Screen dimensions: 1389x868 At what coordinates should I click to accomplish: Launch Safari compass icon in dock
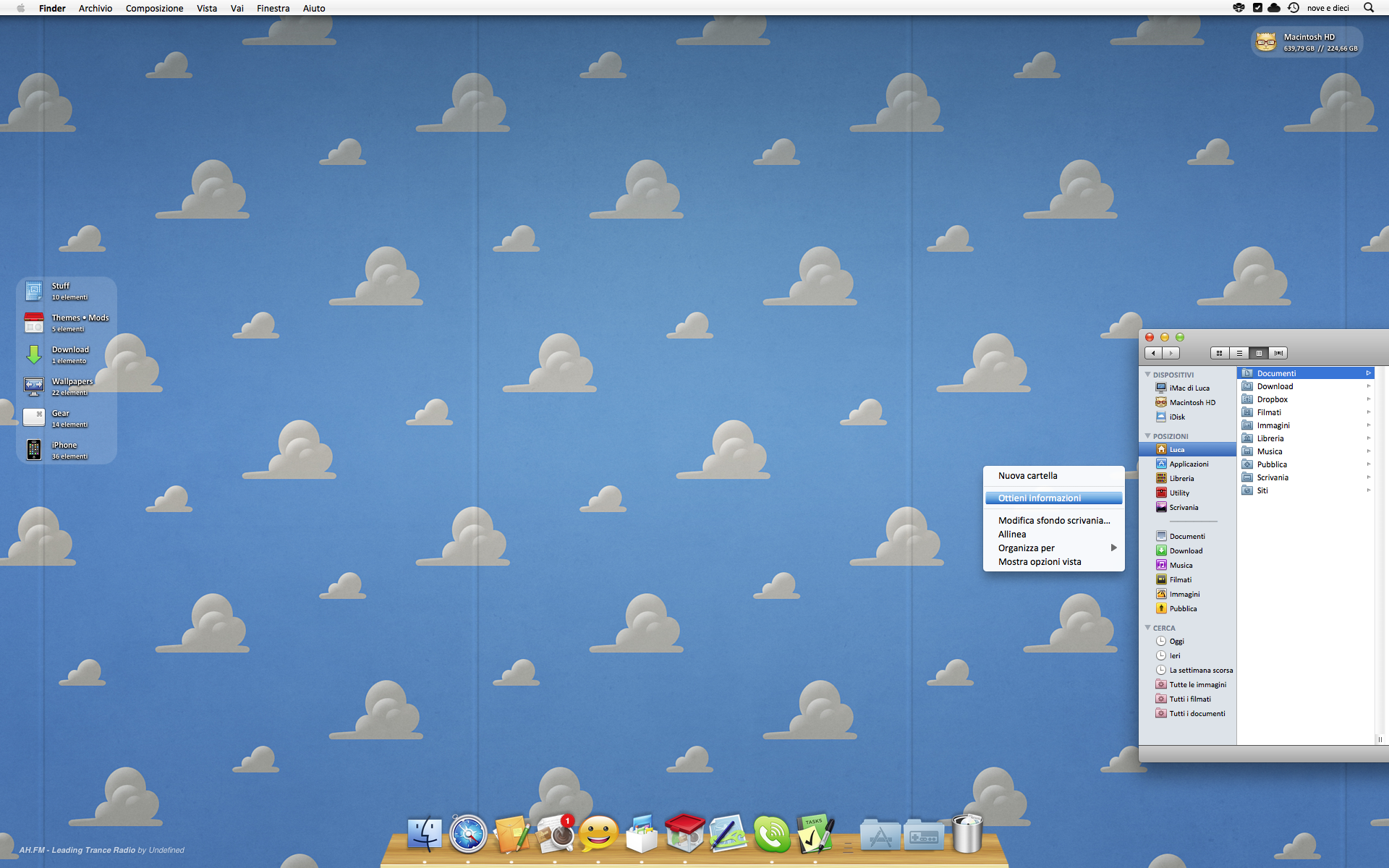click(x=468, y=834)
